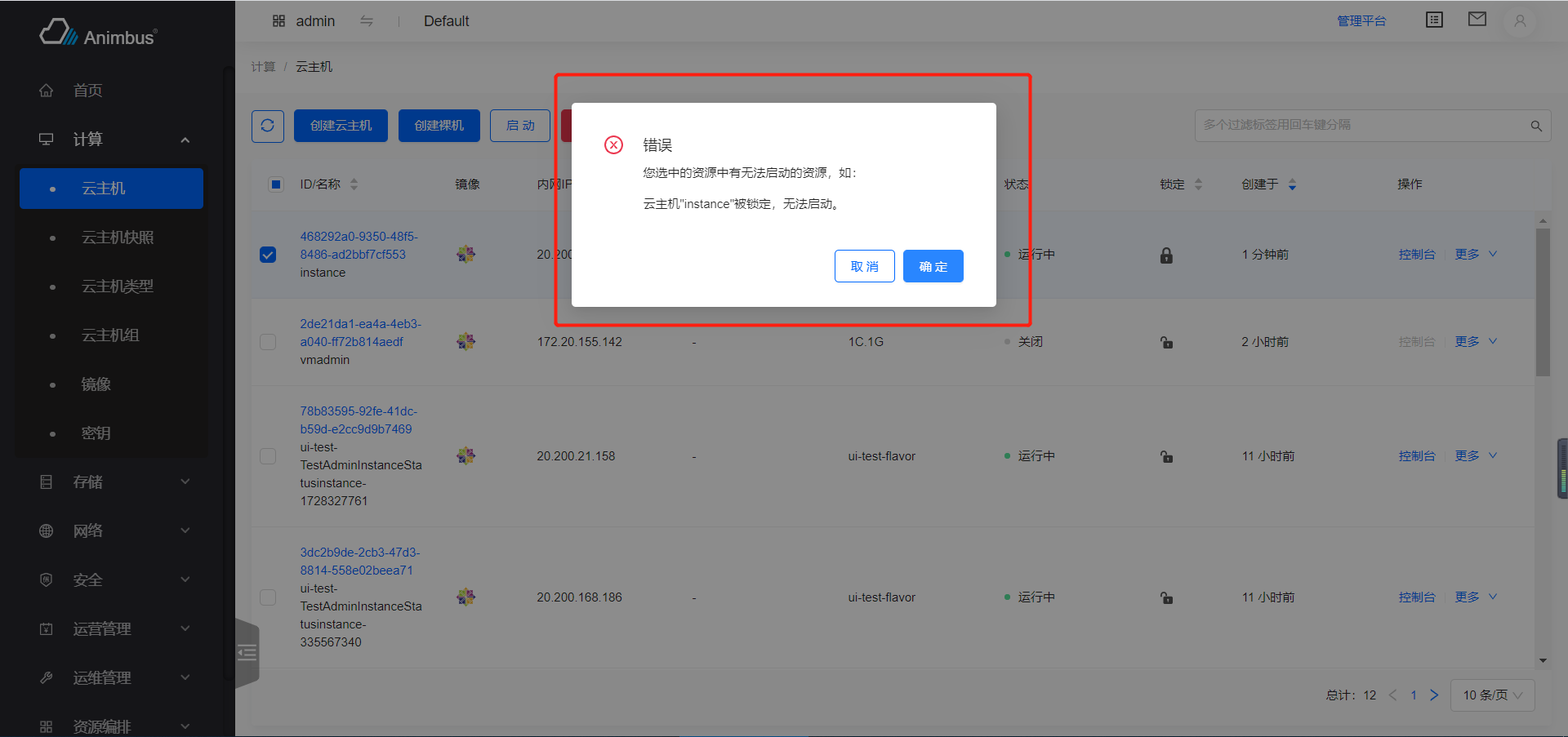Screen dimensions: 1568x737
Task: Toggle the select-all checkbox in table header
Action: coord(275,184)
